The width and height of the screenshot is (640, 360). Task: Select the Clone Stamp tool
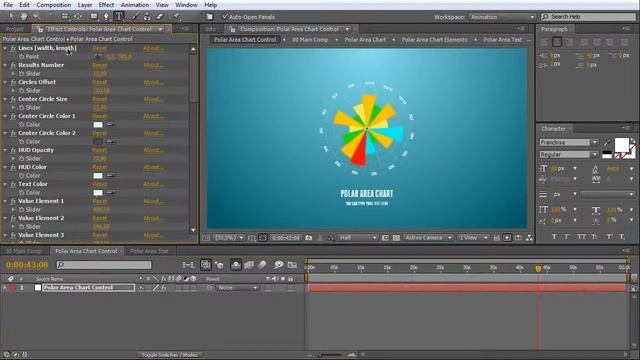click(x=147, y=17)
